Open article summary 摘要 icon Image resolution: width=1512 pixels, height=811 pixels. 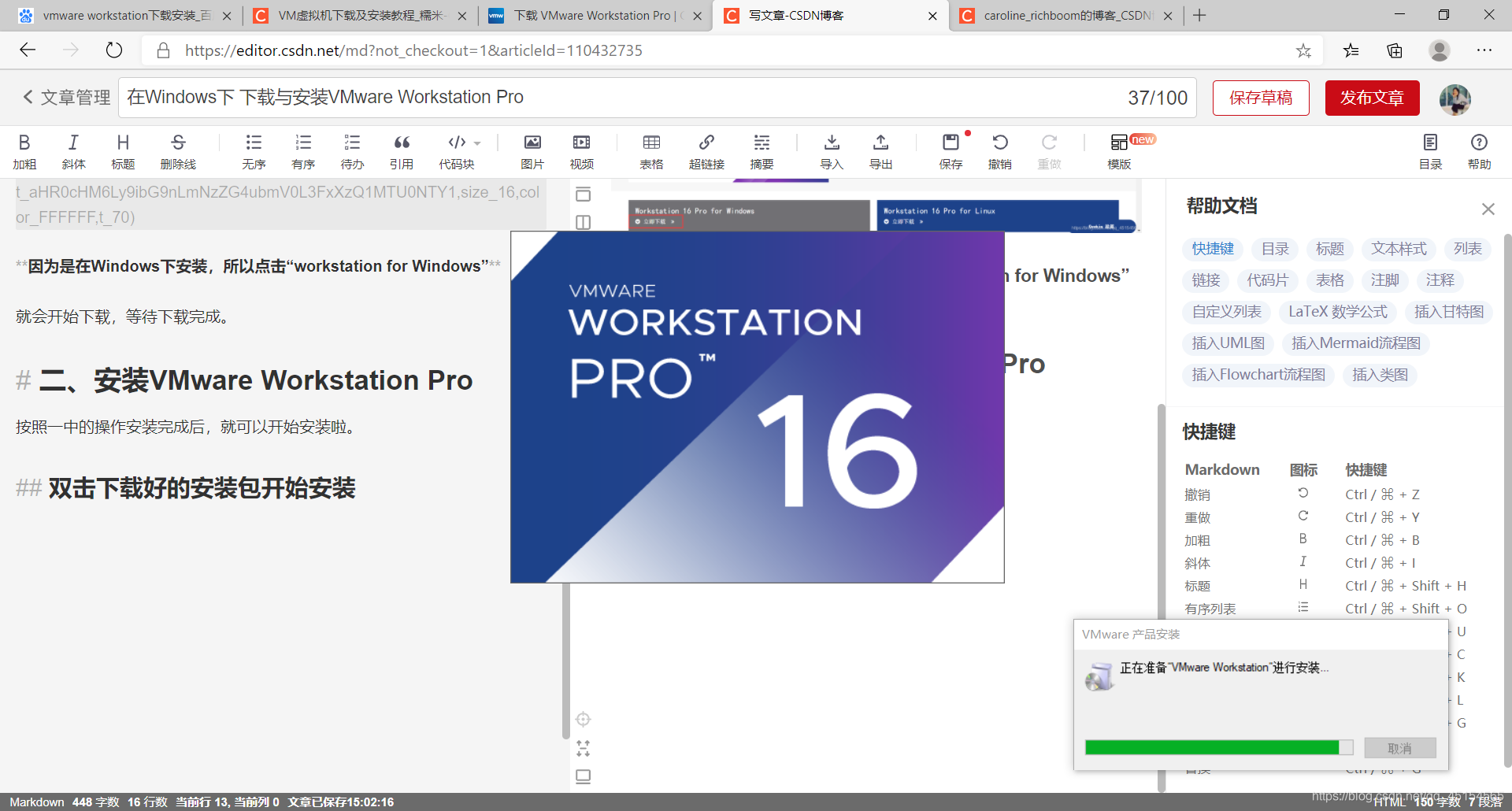click(762, 151)
